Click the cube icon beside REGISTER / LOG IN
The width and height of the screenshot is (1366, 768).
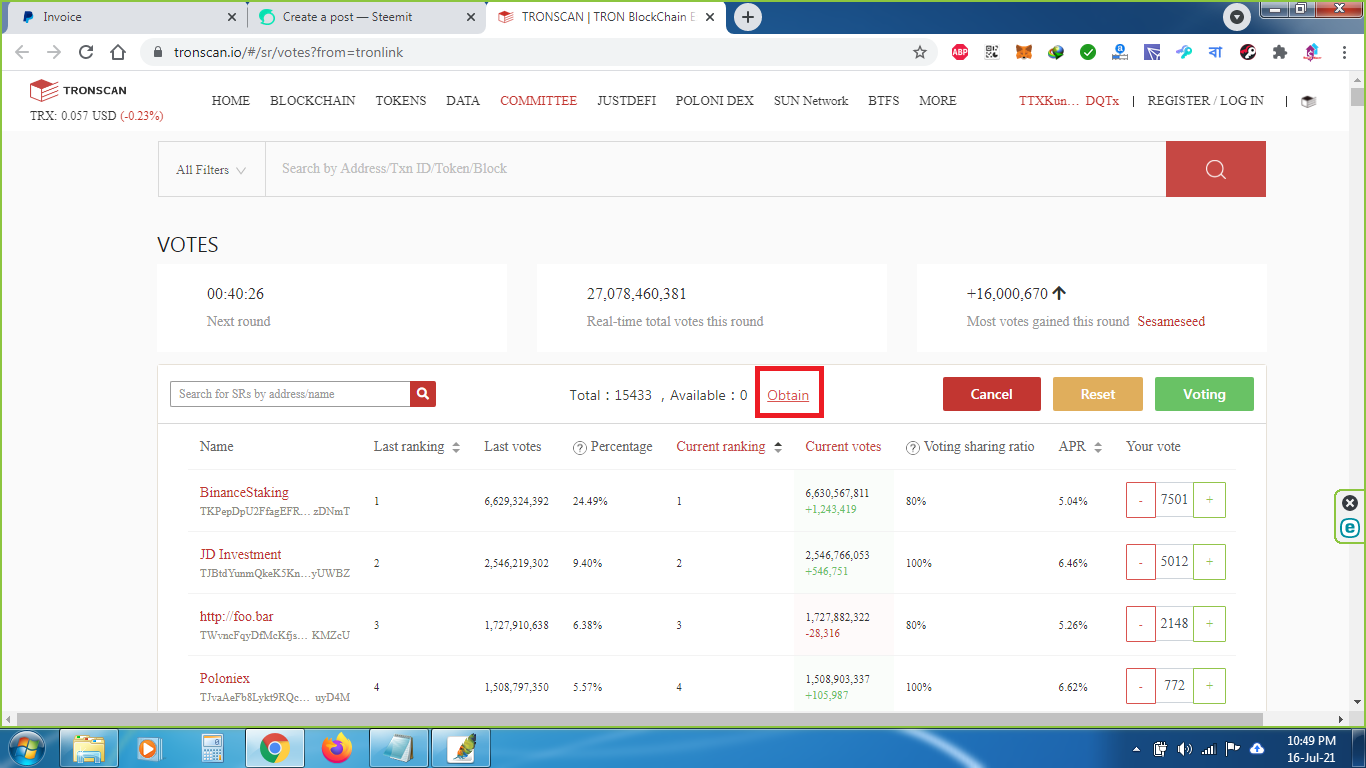click(x=1309, y=101)
